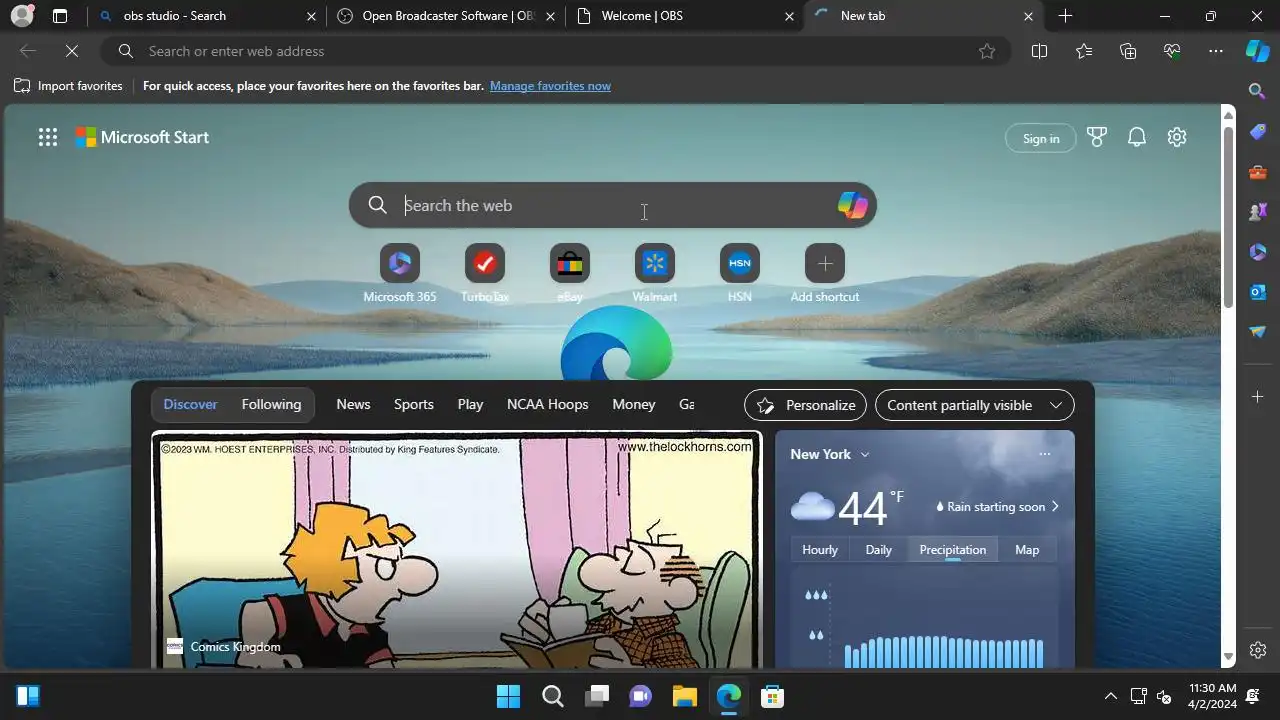Click Sign in button
1280x720 pixels.
[x=1041, y=139]
